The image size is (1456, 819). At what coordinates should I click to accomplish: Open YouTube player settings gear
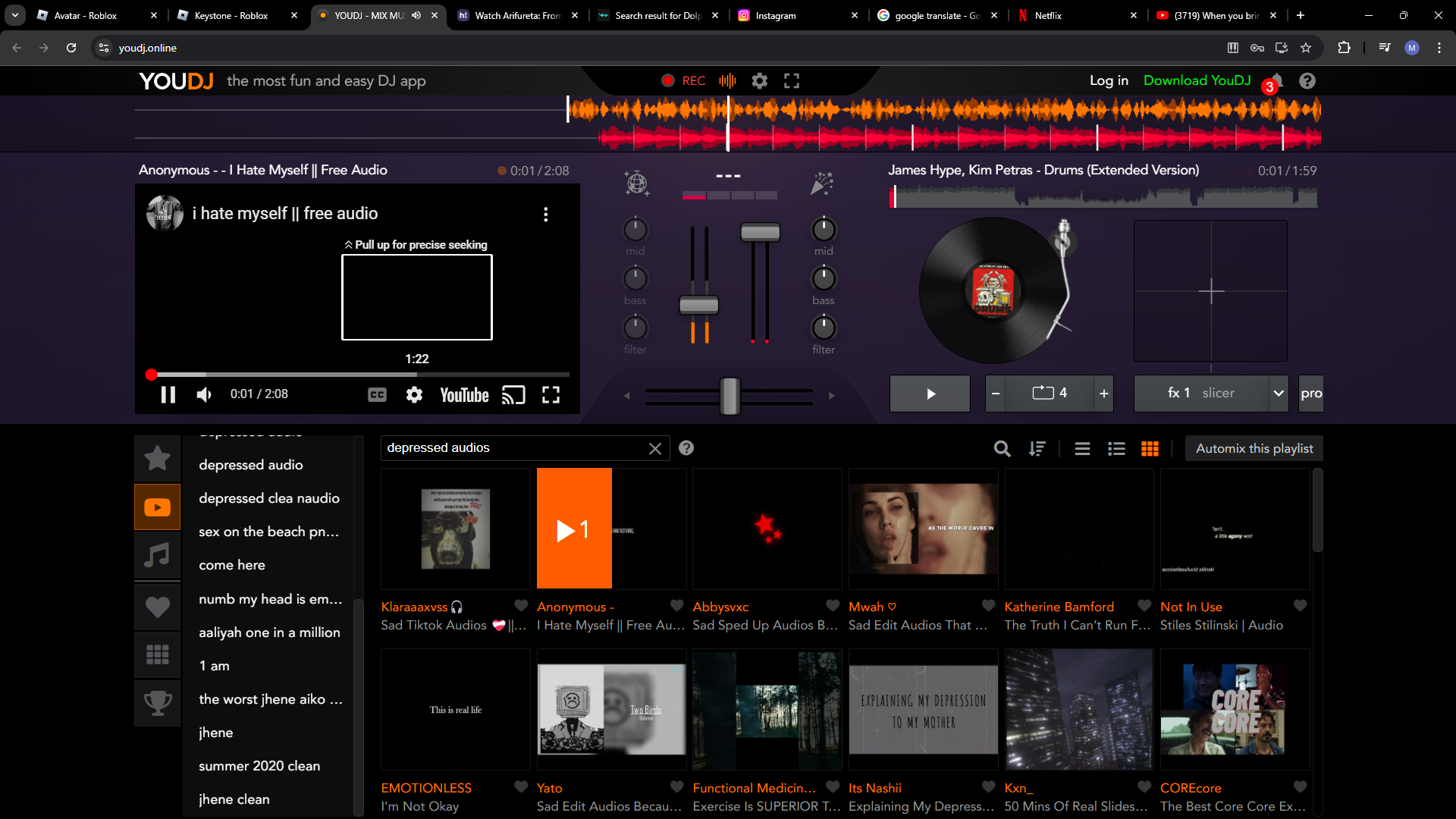tap(414, 394)
